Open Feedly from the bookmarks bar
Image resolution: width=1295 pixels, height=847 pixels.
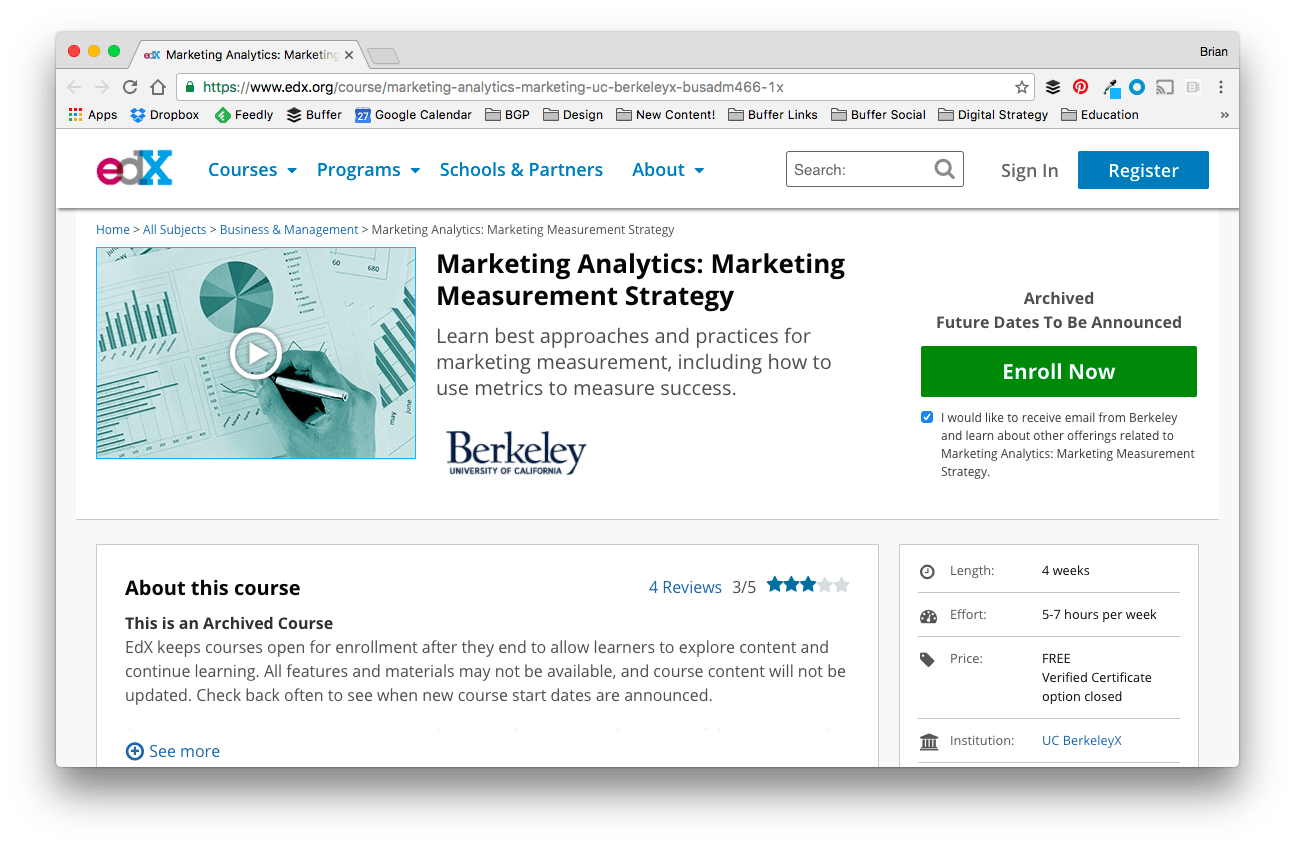point(243,114)
